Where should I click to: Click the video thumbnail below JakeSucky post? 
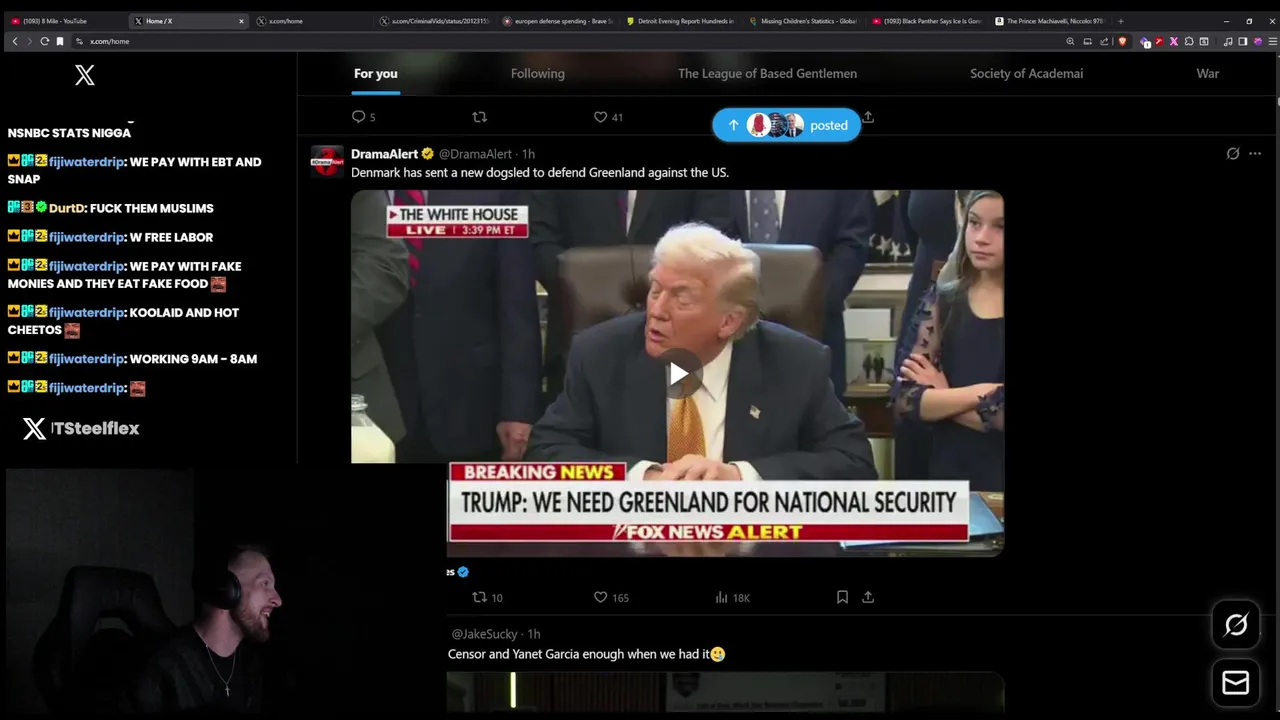coord(725,691)
